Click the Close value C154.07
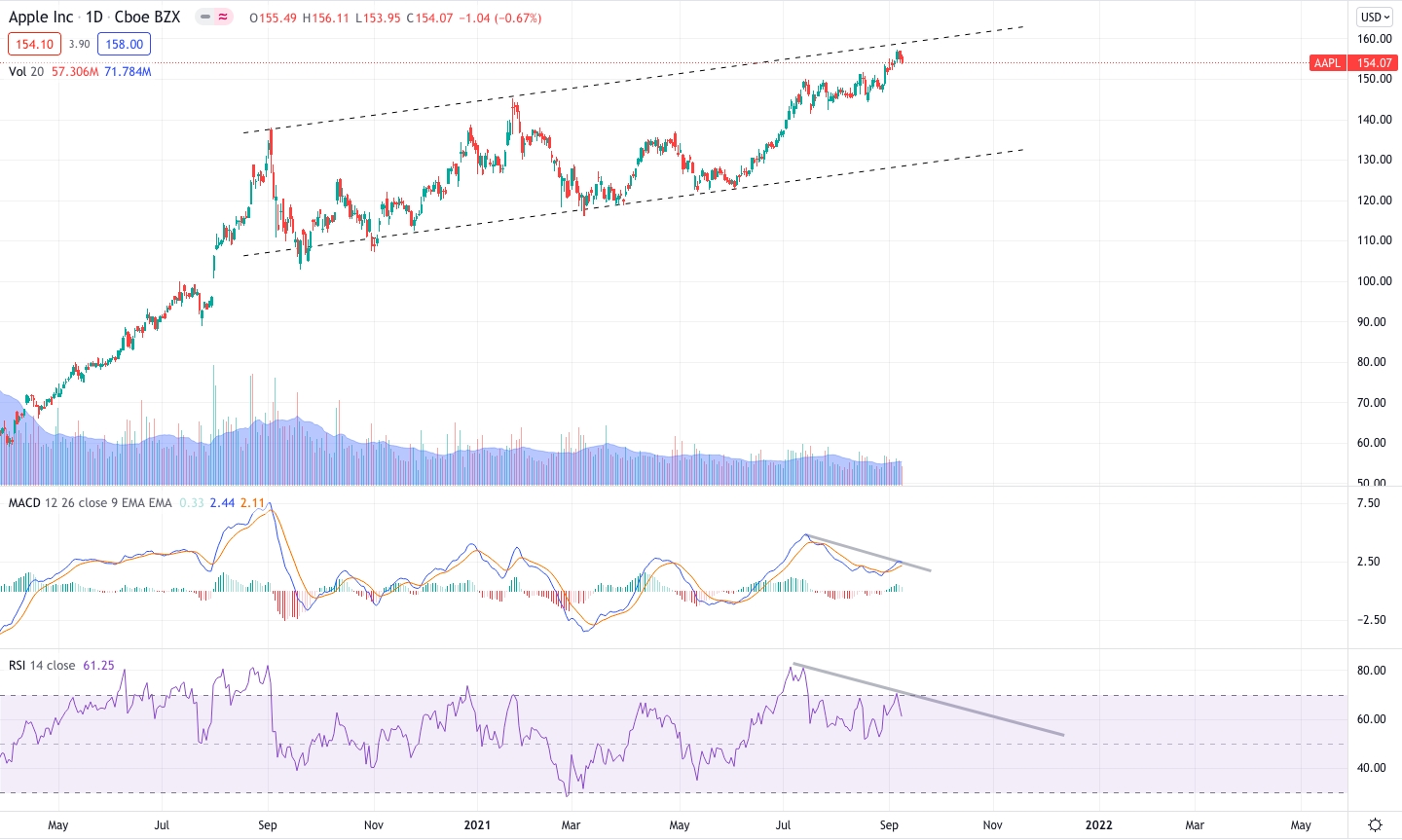This screenshot has height=840, width=1402. tap(429, 18)
